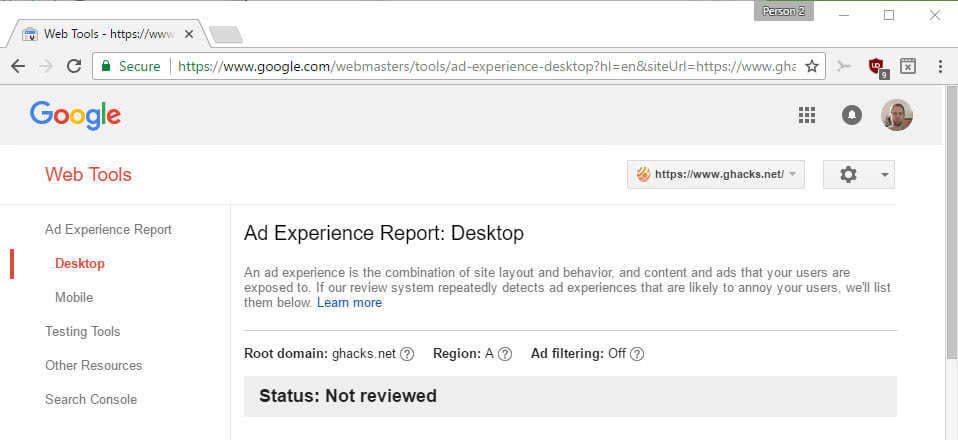The width and height of the screenshot is (958, 440).
Task: Select the Web Tools browser tab
Action: pos(109,34)
